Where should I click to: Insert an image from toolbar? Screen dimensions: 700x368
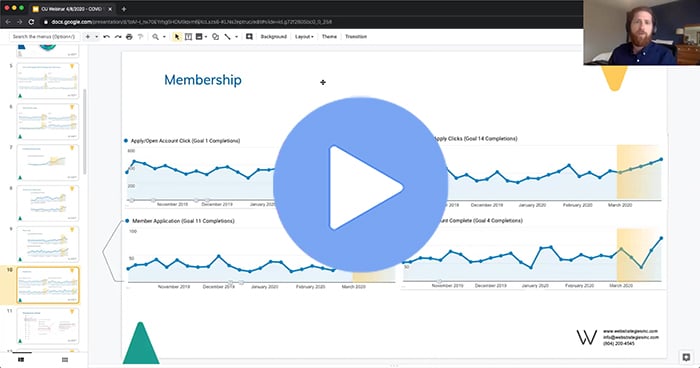[x=199, y=37]
